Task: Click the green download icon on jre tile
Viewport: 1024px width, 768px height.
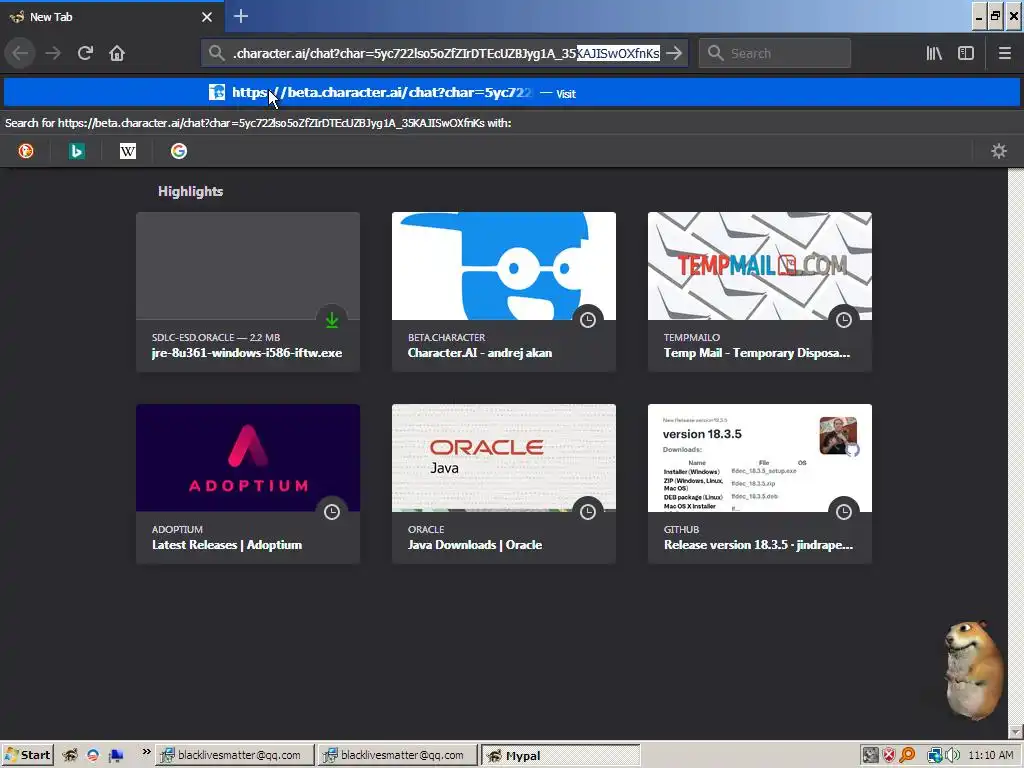Action: 332,320
